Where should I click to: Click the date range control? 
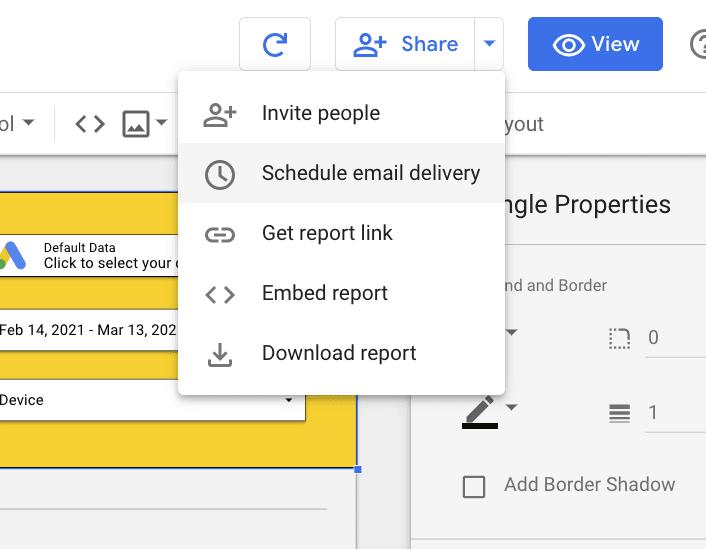[x=89, y=330]
